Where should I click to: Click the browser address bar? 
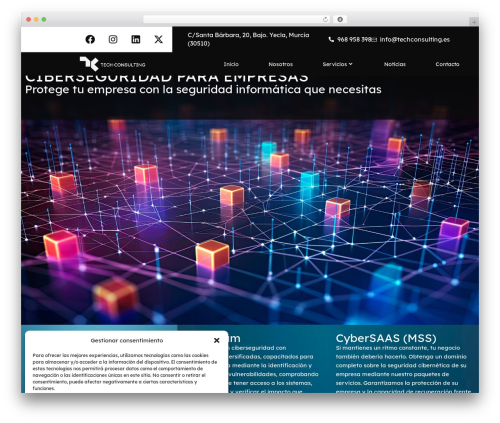click(x=237, y=20)
